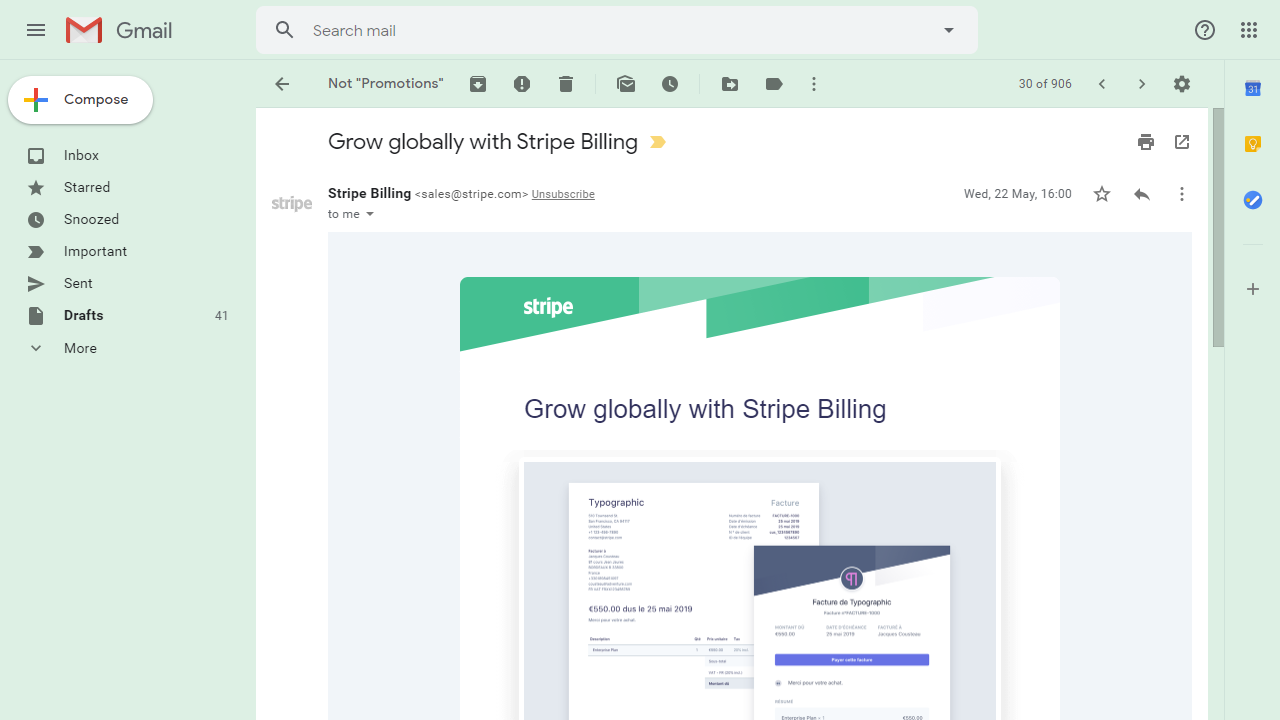Click the invoice preview image
This screenshot has width=1280, height=720.
point(760,590)
